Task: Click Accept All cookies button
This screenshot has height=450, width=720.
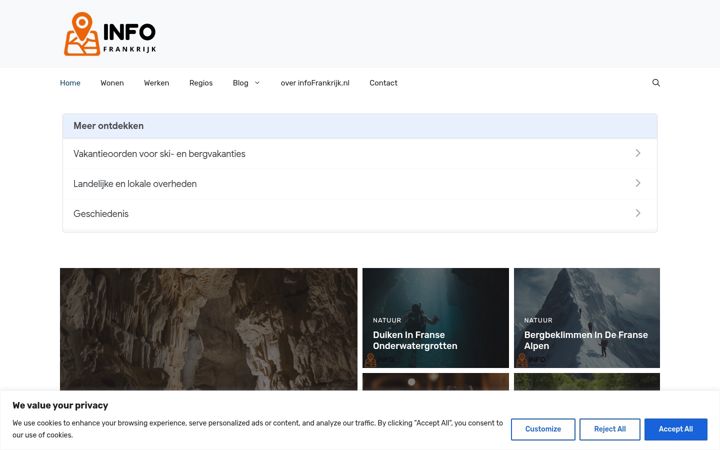Action: tap(675, 429)
